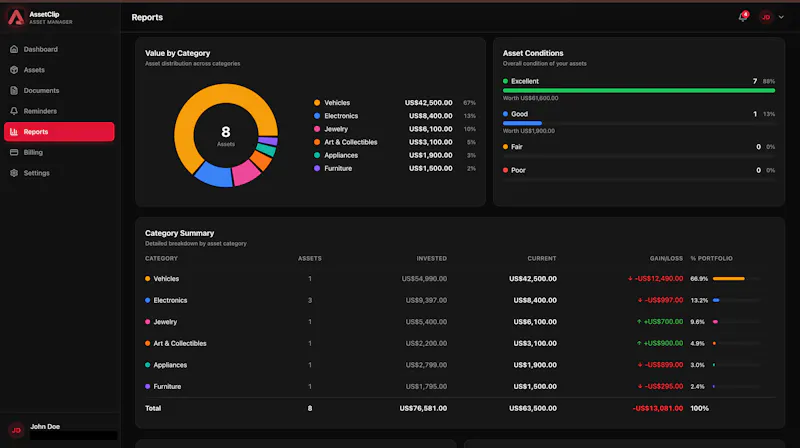
Task: Click the donut chart center 8 Assets
Action: coord(226,136)
